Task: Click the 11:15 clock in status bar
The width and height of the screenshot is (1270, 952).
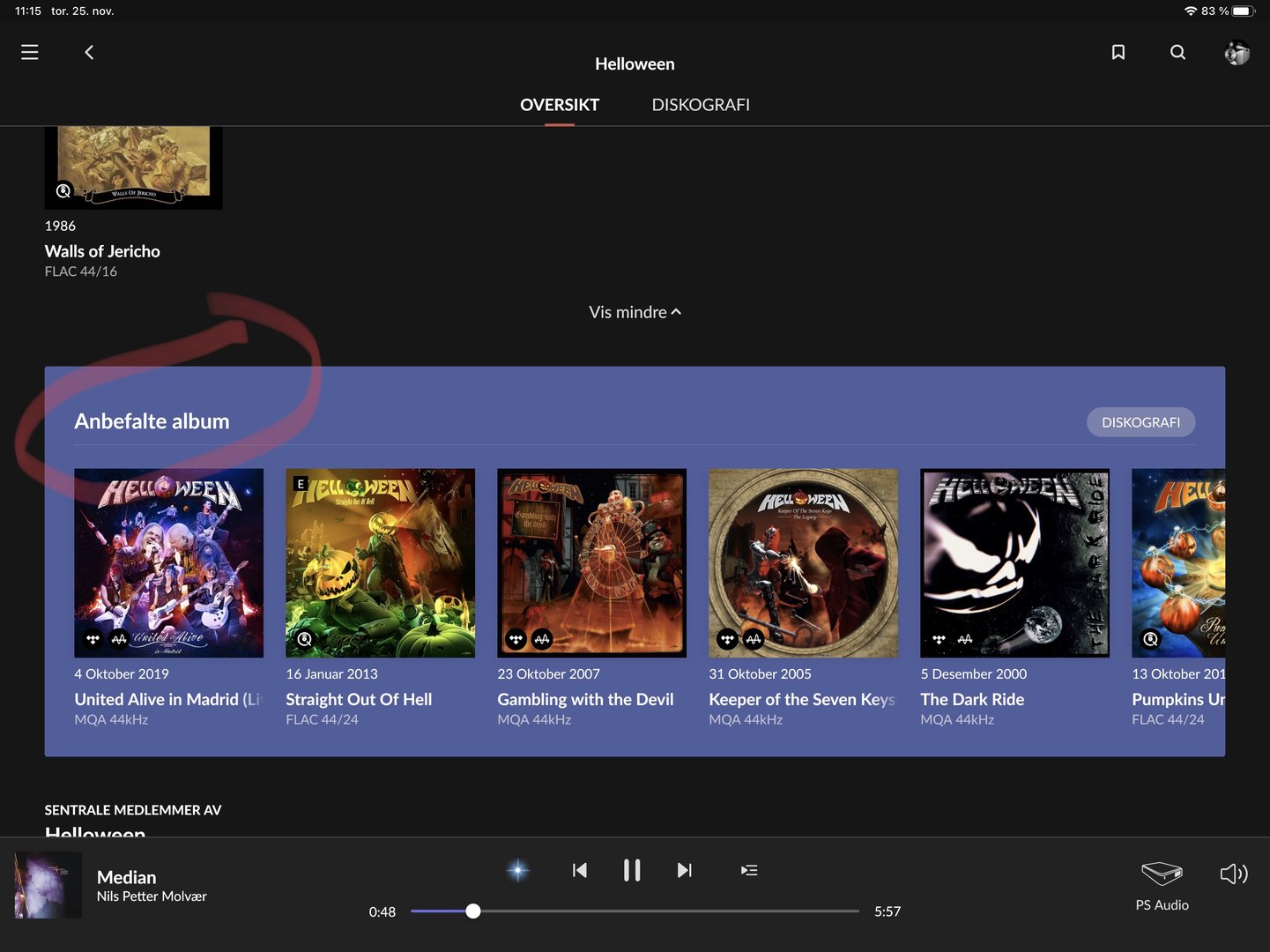Action: [x=28, y=11]
